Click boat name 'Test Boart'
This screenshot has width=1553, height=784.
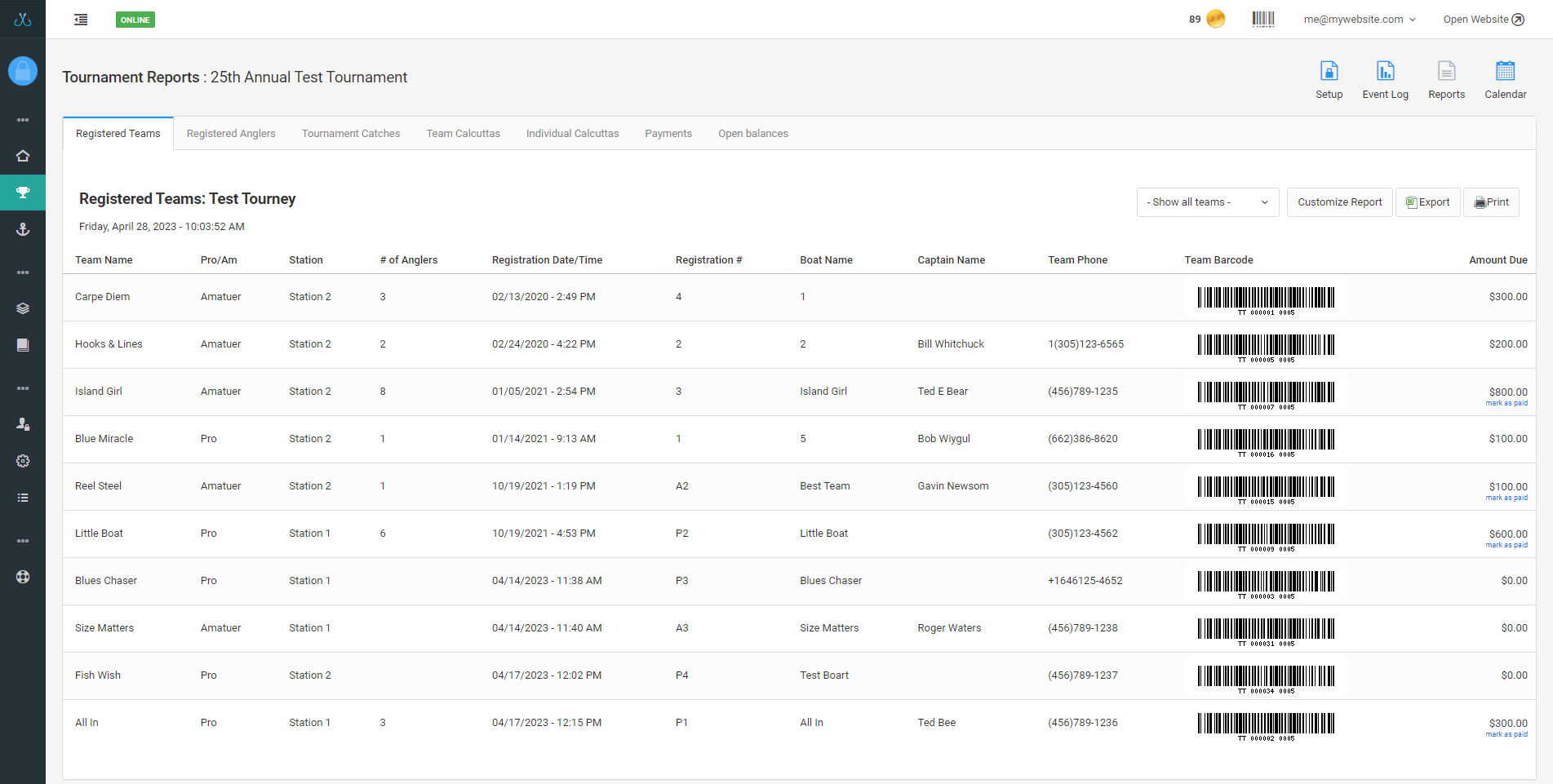pos(824,675)
